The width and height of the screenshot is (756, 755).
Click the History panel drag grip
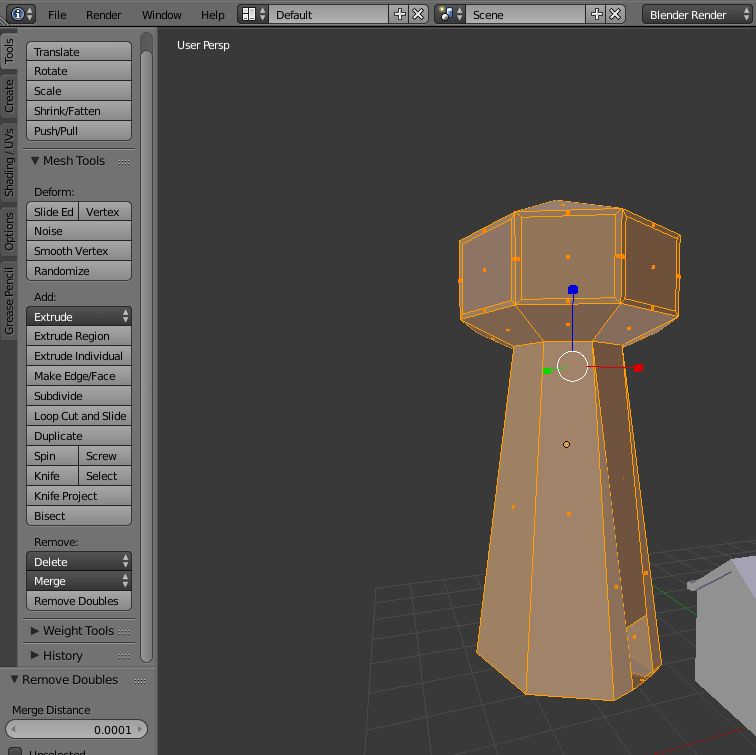[x=124, y=656]
